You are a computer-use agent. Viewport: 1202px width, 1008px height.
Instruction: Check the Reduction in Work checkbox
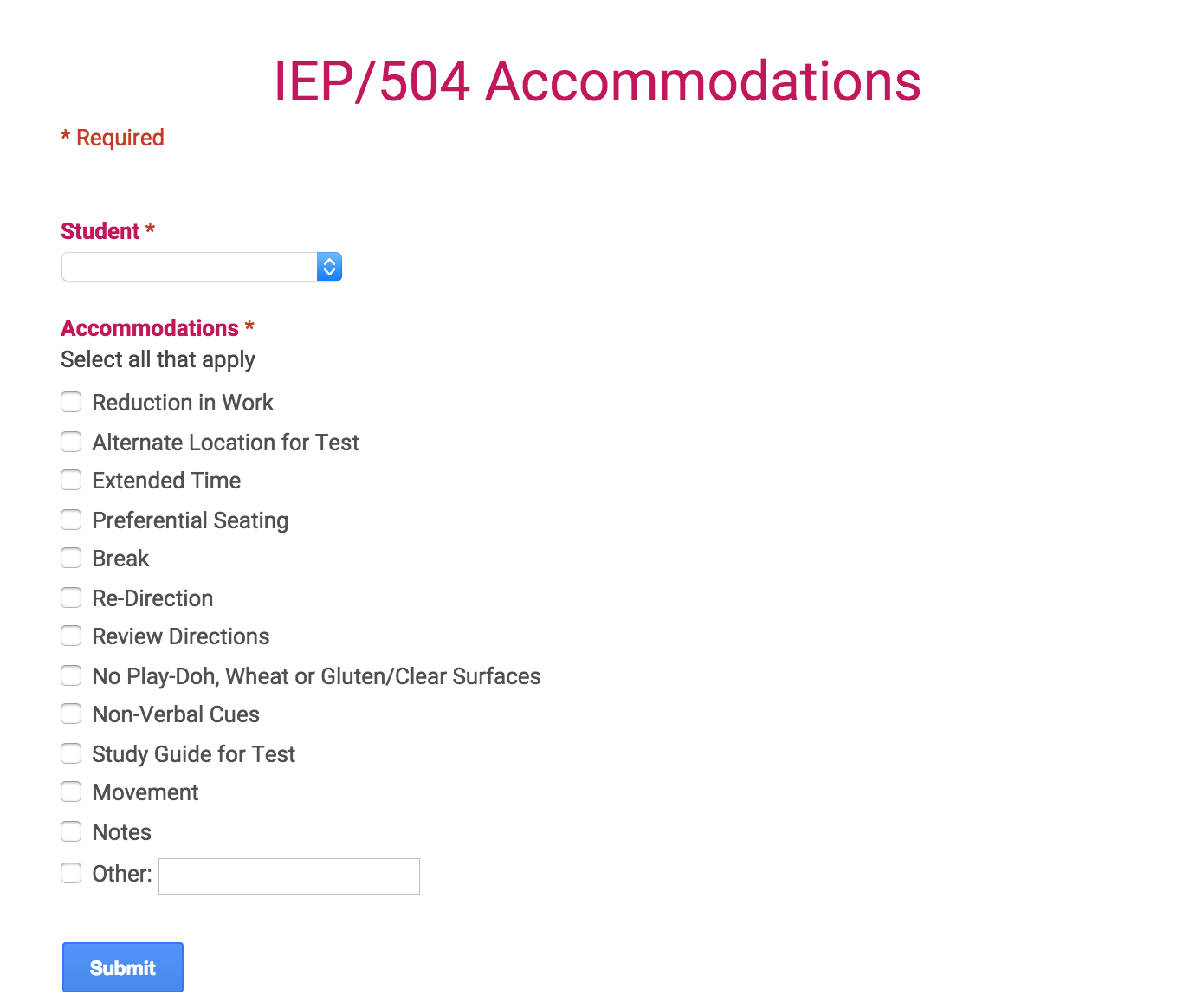[x=71, y=402]
